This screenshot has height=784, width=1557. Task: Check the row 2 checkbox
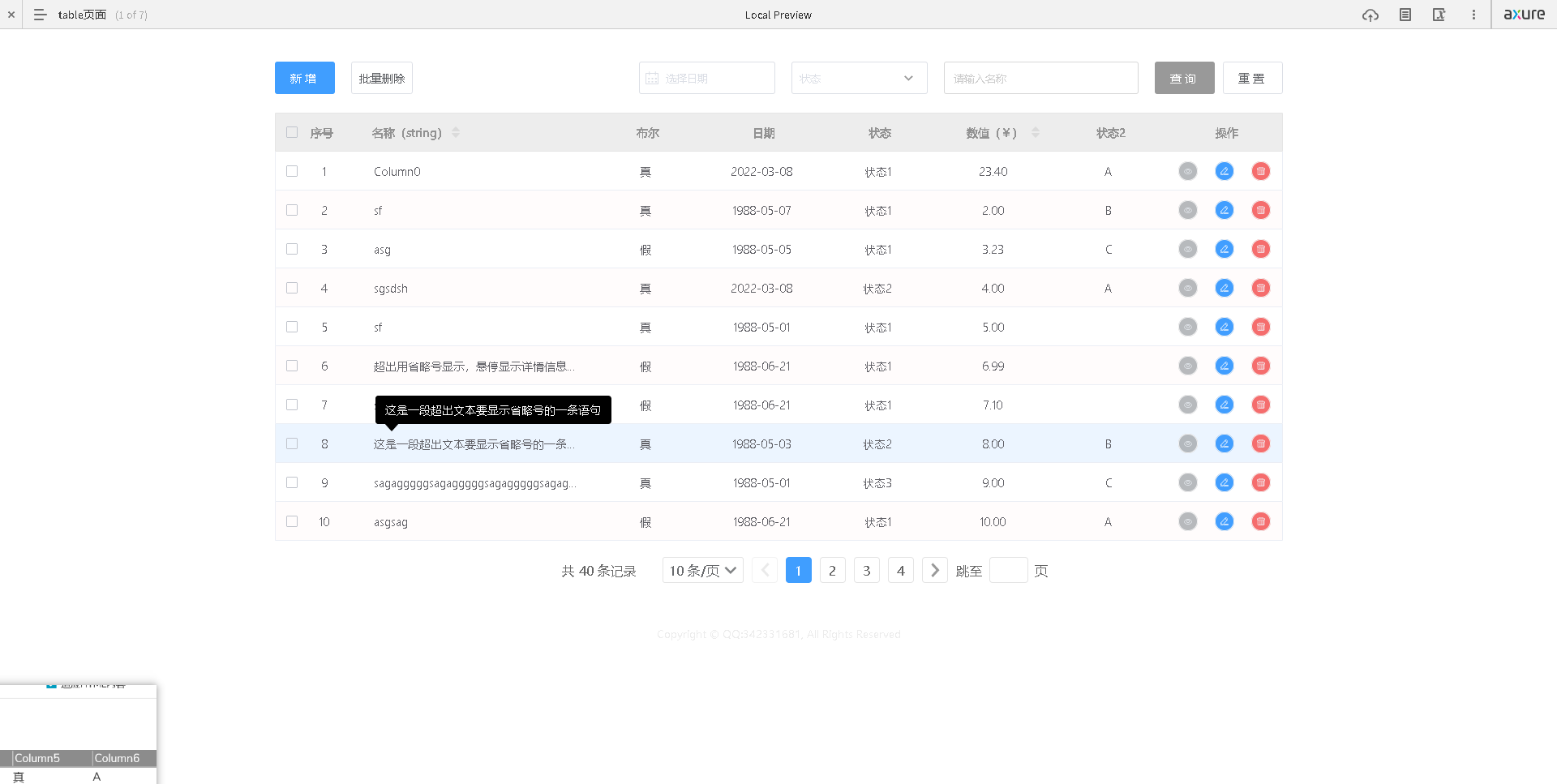[292, 210]
